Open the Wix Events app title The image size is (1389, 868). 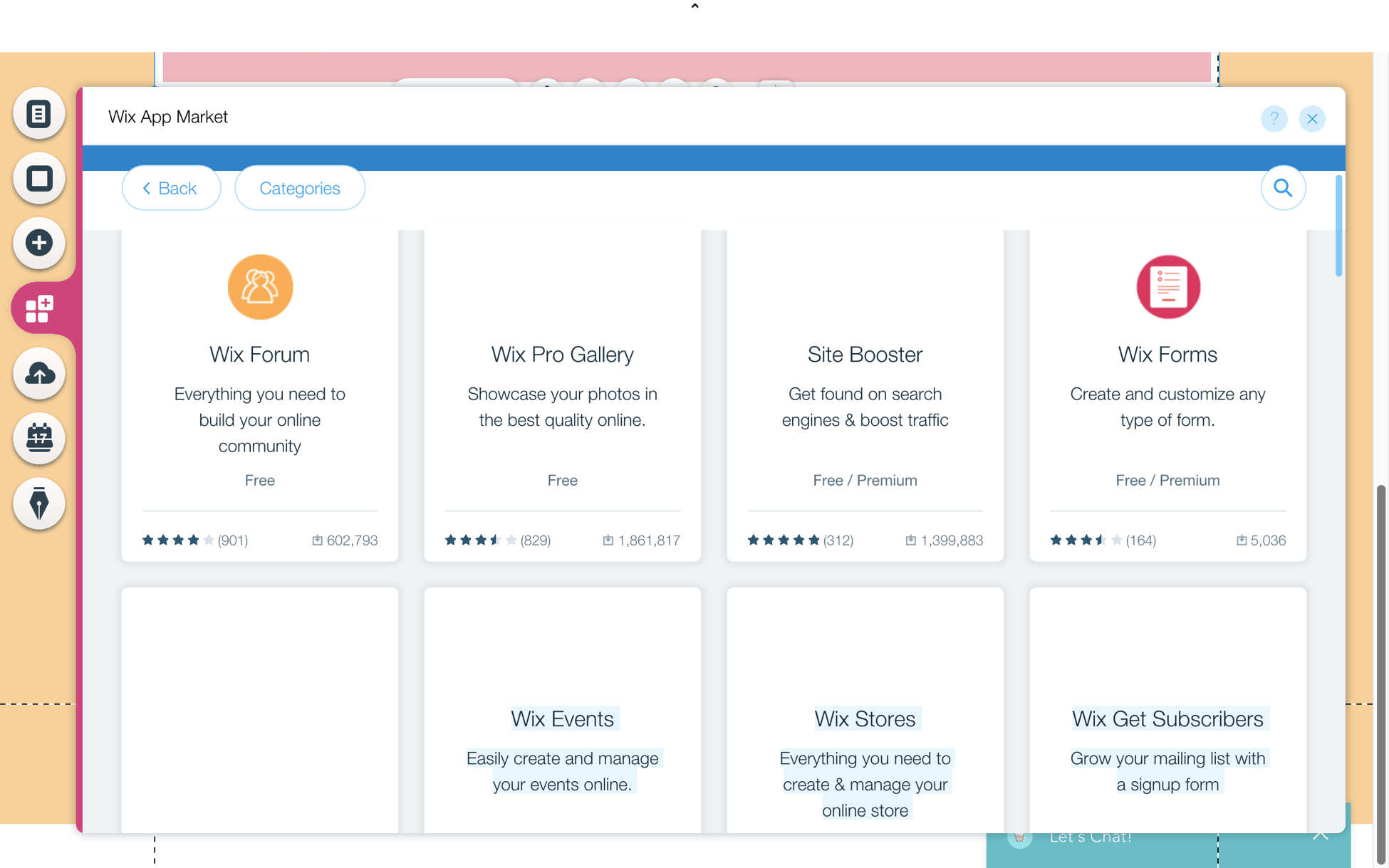pos(563,718)
